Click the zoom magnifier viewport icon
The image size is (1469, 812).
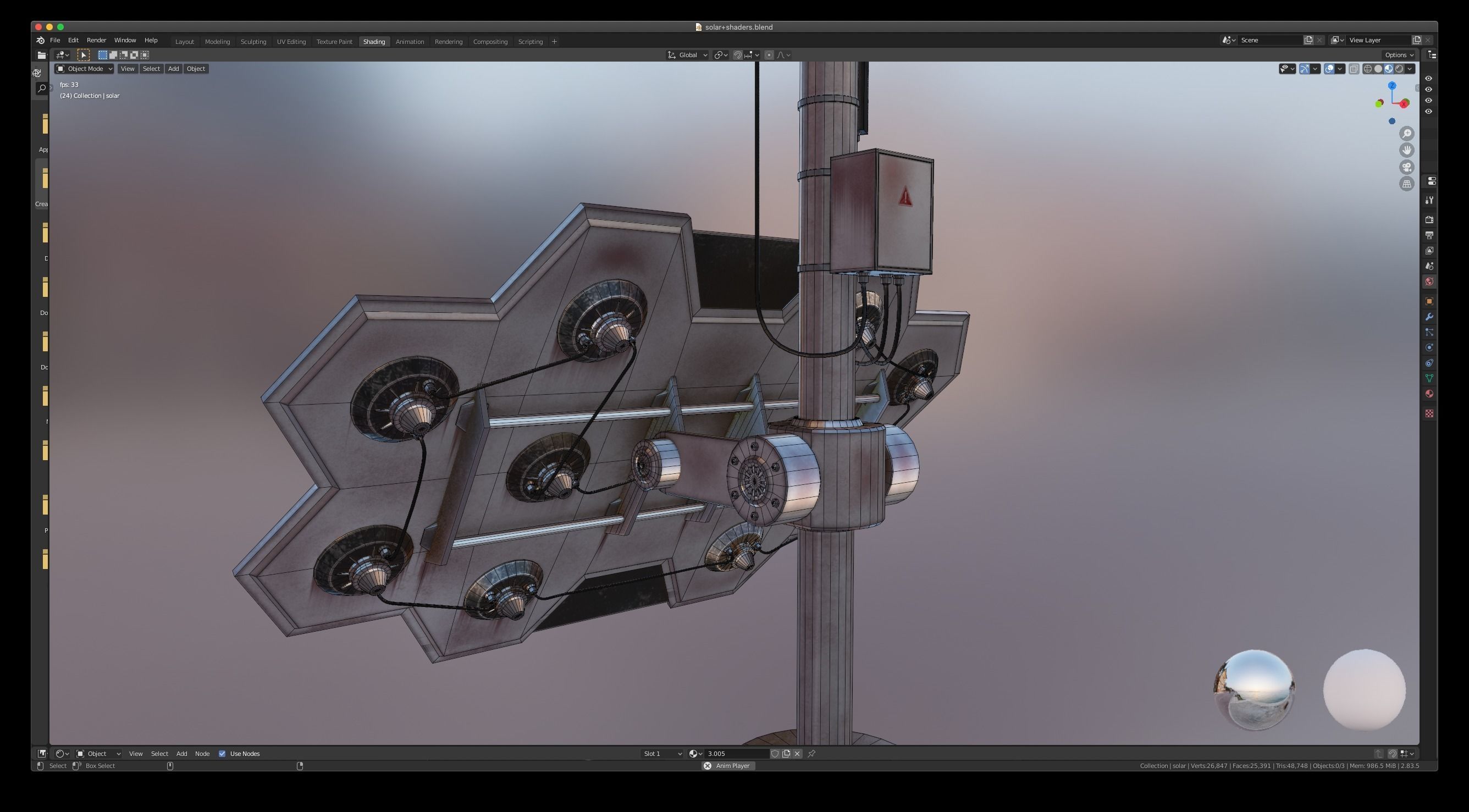pos(1407,134)
